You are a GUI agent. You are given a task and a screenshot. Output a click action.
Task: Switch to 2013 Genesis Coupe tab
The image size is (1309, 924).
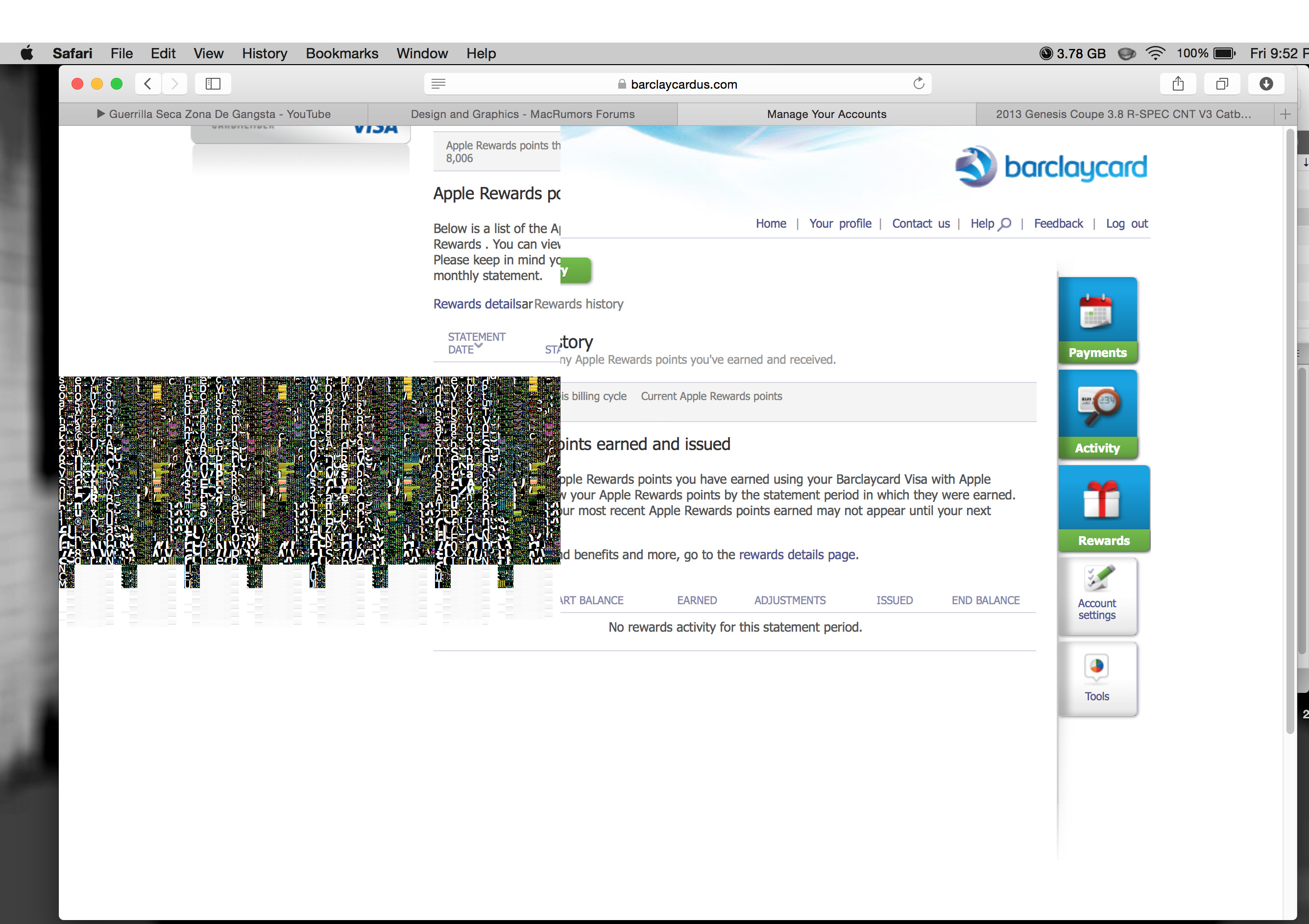coord(1122,114)
